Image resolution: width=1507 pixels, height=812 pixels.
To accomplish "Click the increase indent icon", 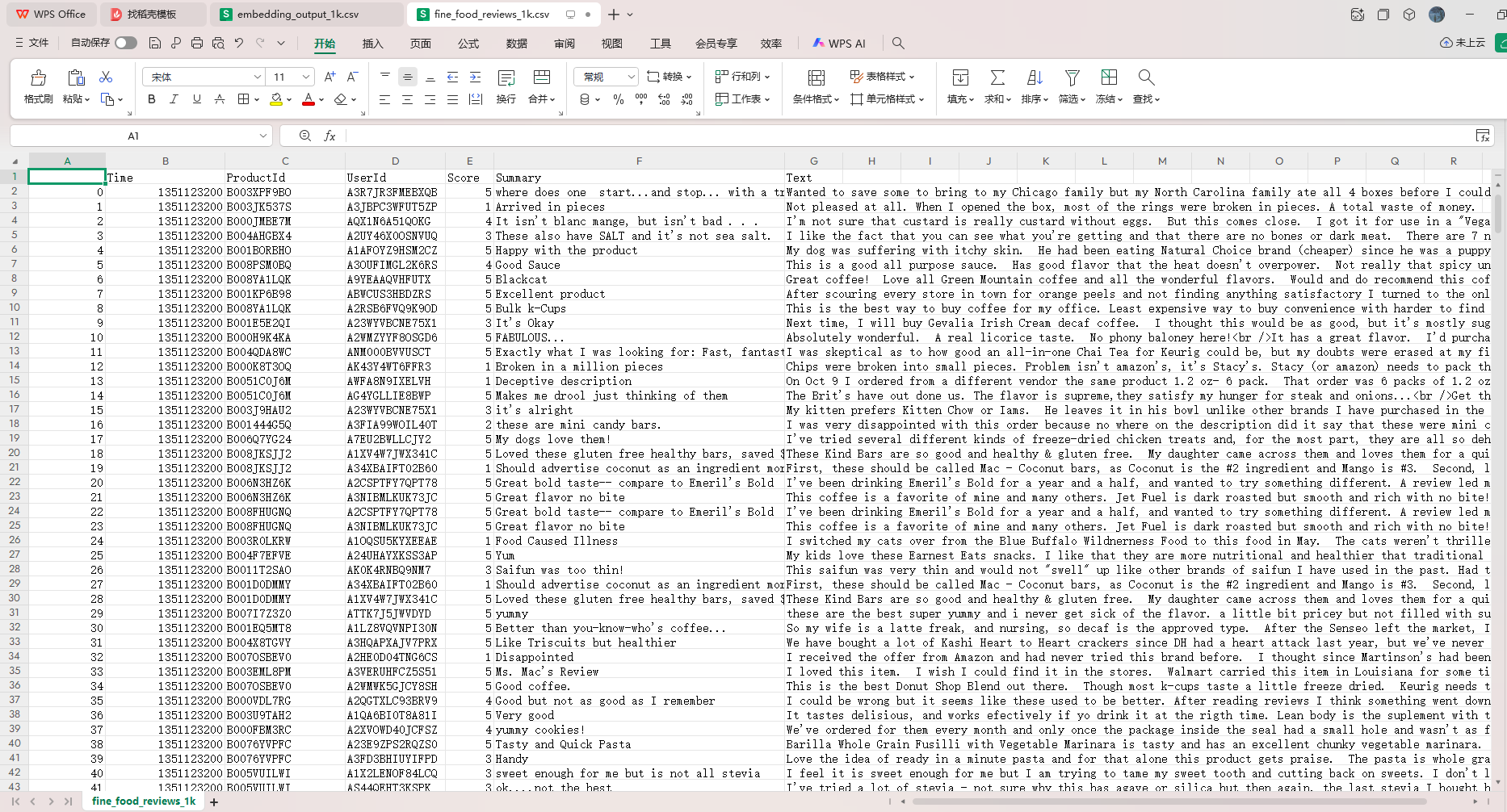I will tap(475, 77).
